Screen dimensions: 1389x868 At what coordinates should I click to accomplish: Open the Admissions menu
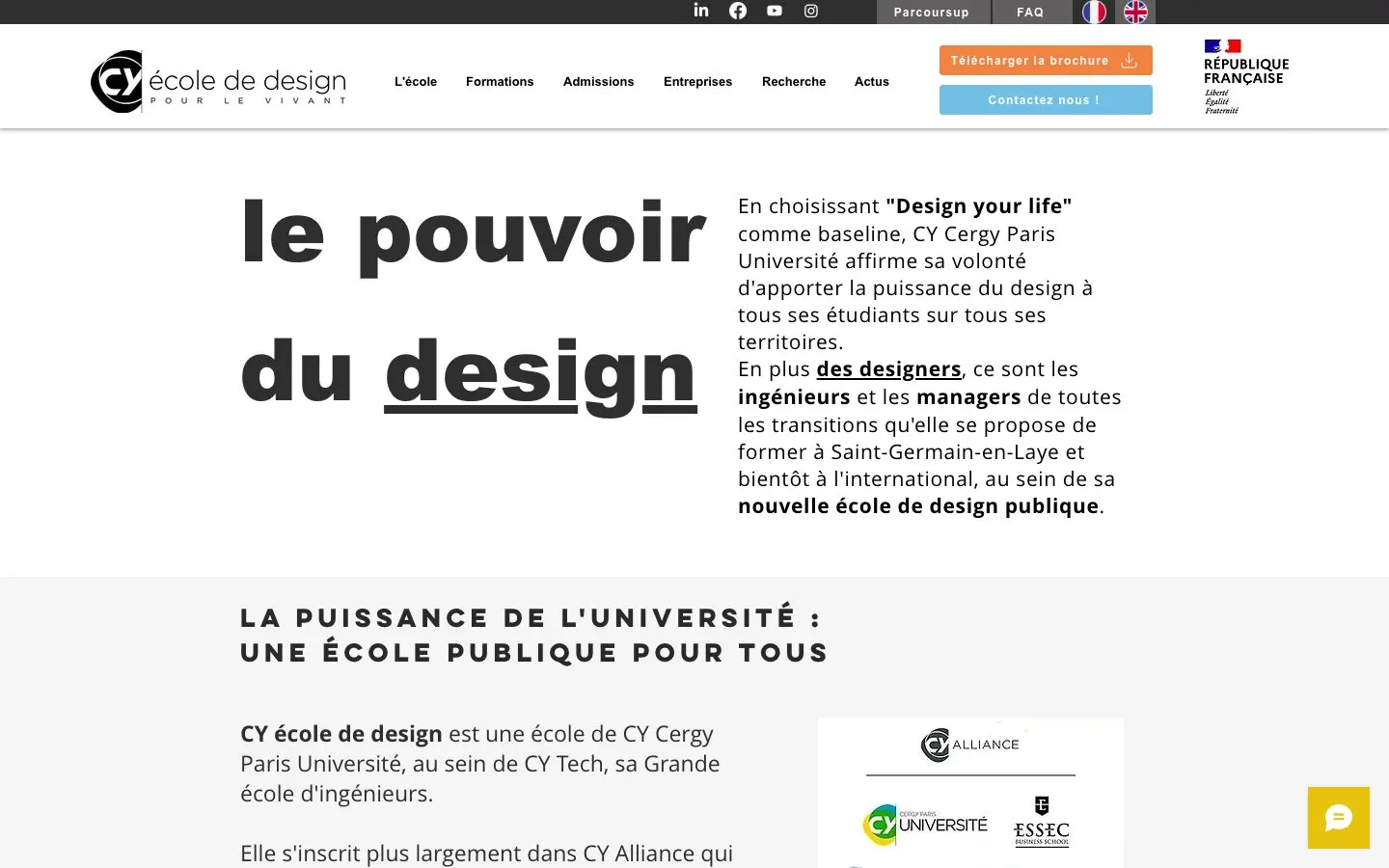pyautogui.click(x=599, y=82)
